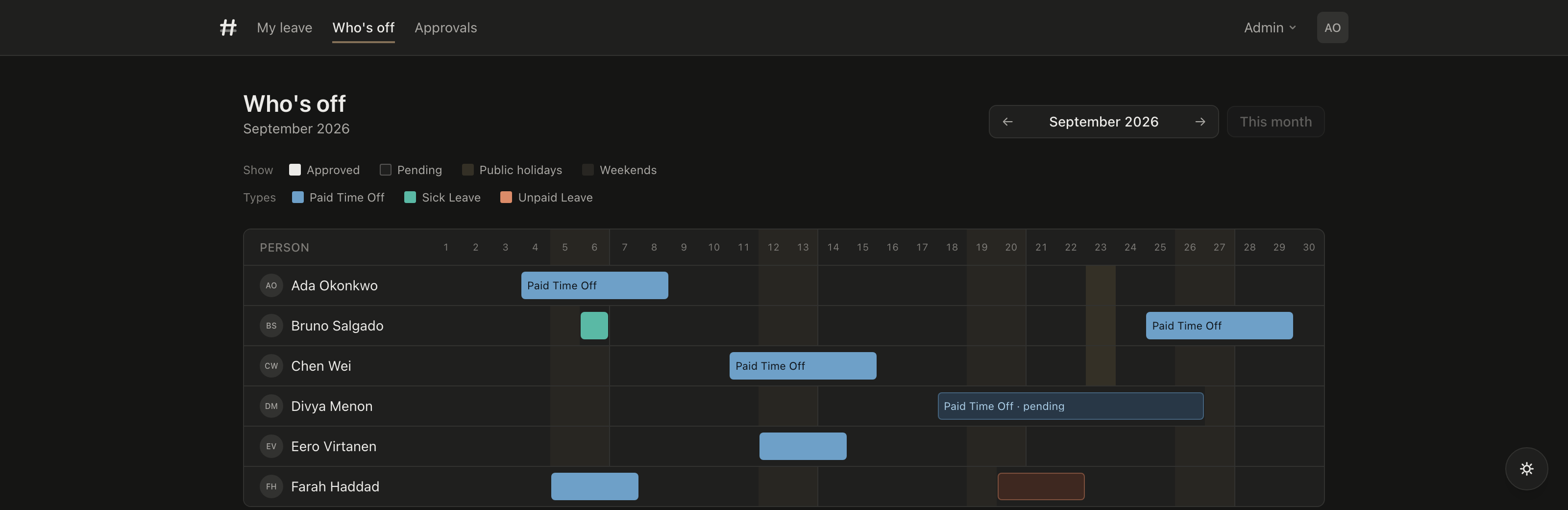Click the DM avatar beside Divya Menon
Image resolution: width=1568 pixels, height=510 pixels.
click(271, 406)
